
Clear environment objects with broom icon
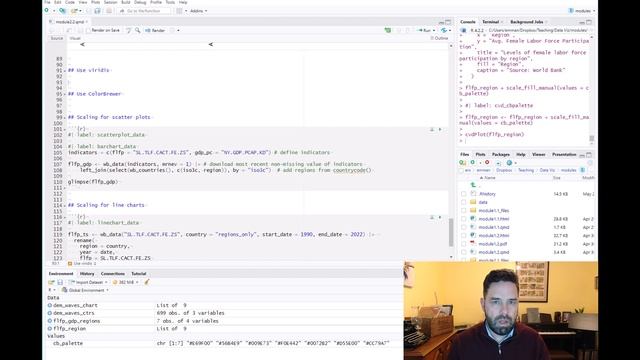[147, 282]
